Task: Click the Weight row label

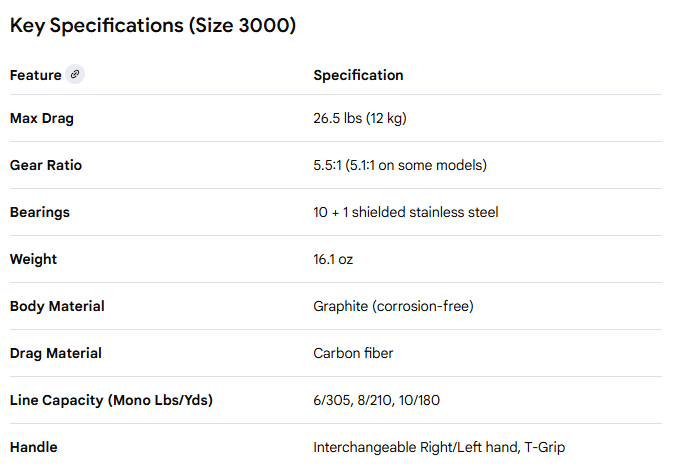Action: (x=33, y=260)
